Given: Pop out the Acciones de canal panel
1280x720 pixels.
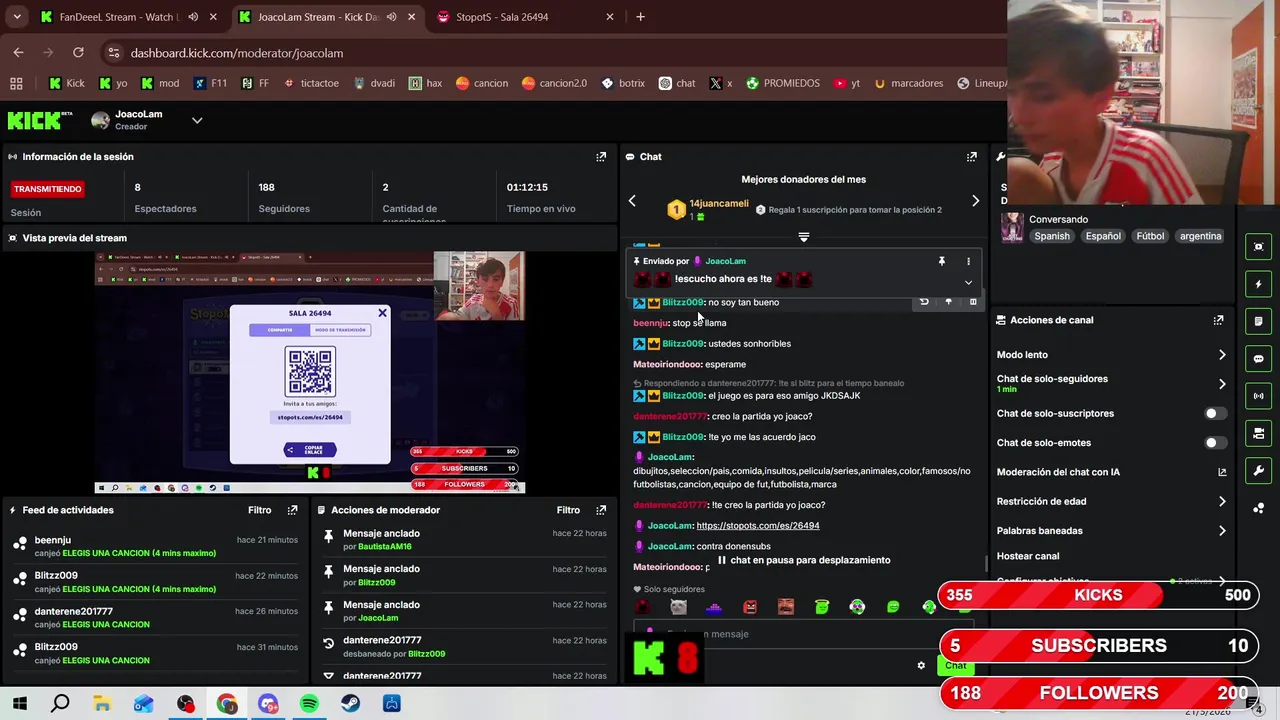Looking at the screenshot, I should pos(1218,320).
